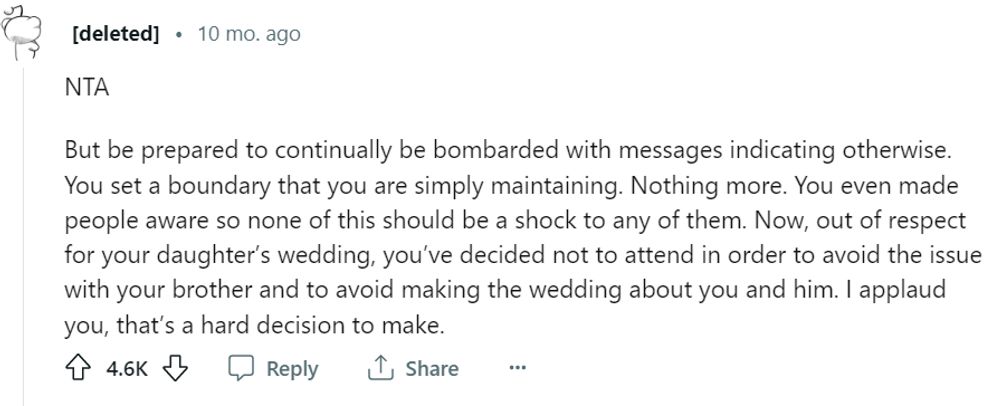
Task: Click the [deleted] username
Action: click(x=116, y=35)
